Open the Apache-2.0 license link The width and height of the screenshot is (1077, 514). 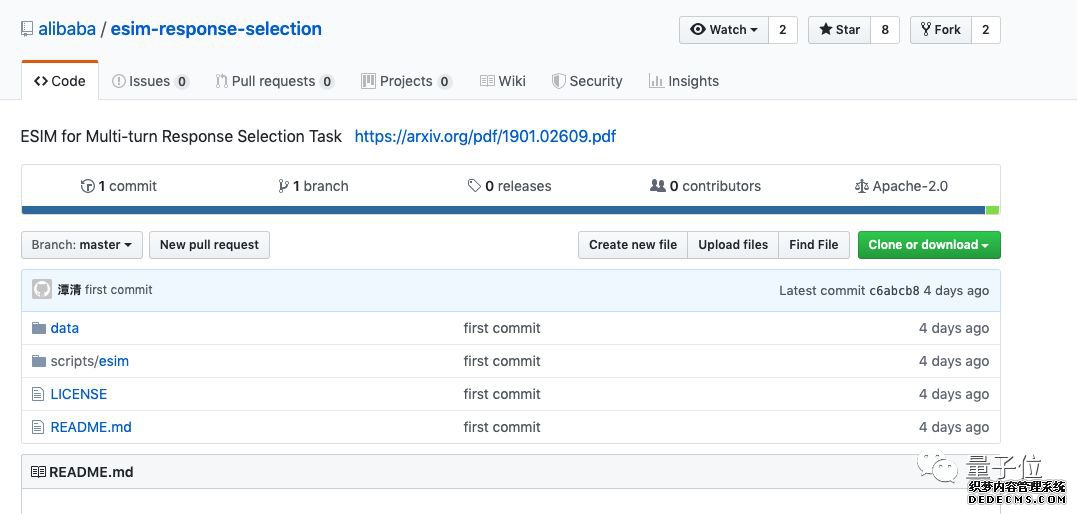pos(901,186)
